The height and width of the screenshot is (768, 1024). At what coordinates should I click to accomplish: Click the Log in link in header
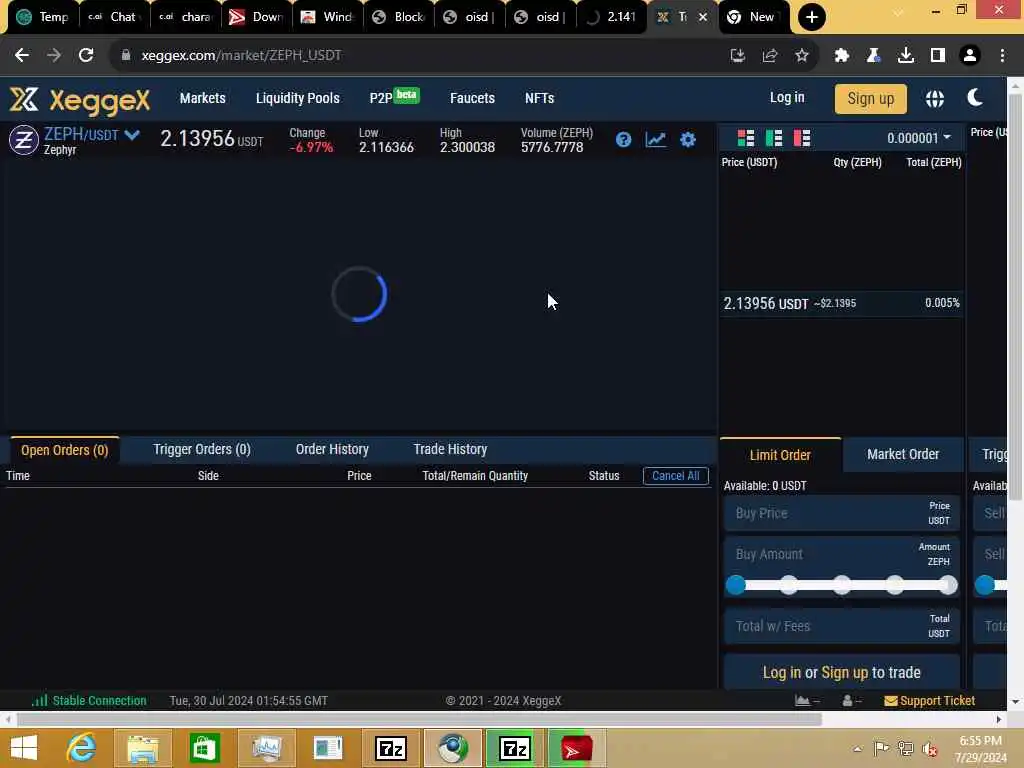click(787, 97)
